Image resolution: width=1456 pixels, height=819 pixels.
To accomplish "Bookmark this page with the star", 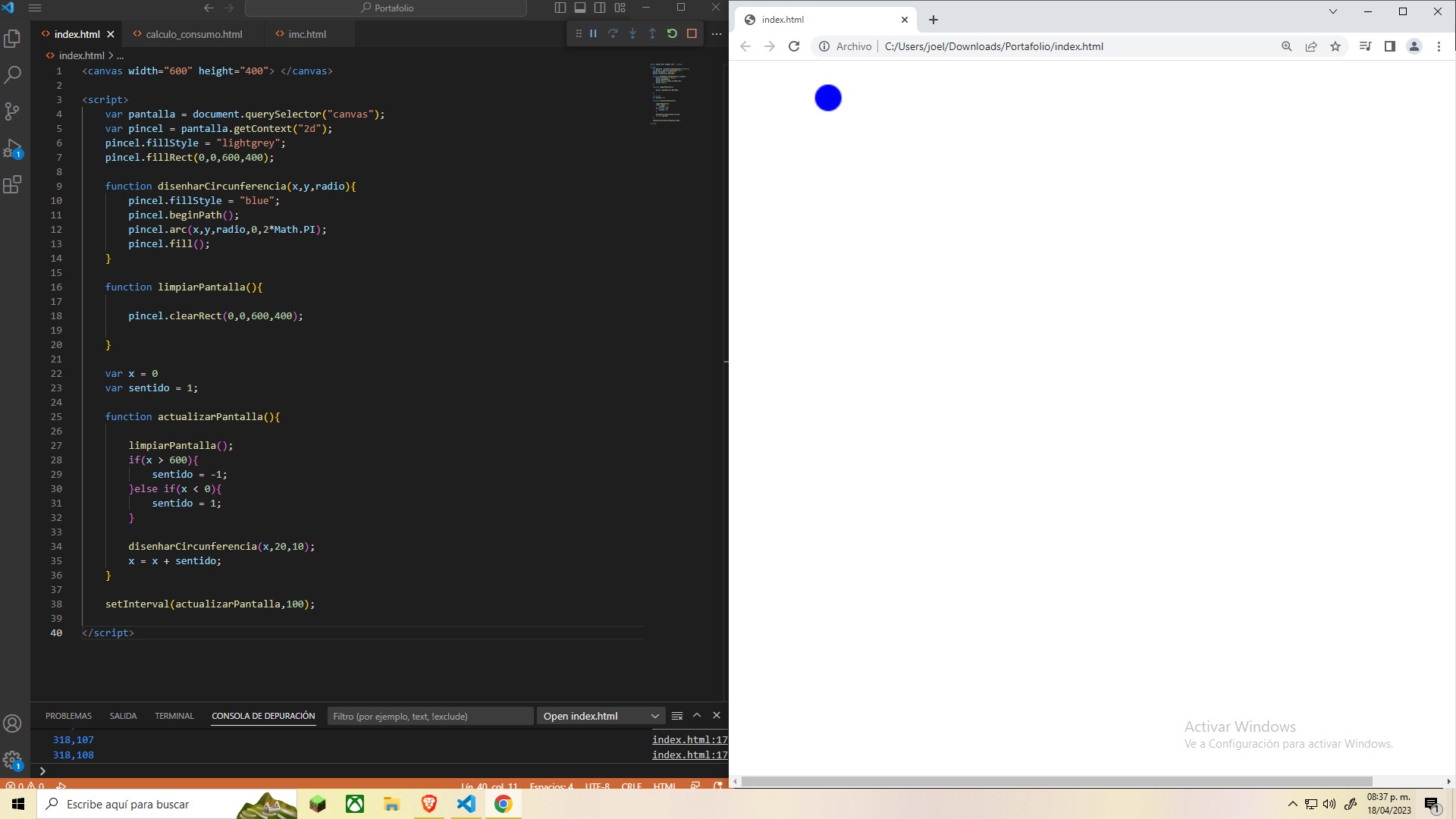I will [1335, 46].
